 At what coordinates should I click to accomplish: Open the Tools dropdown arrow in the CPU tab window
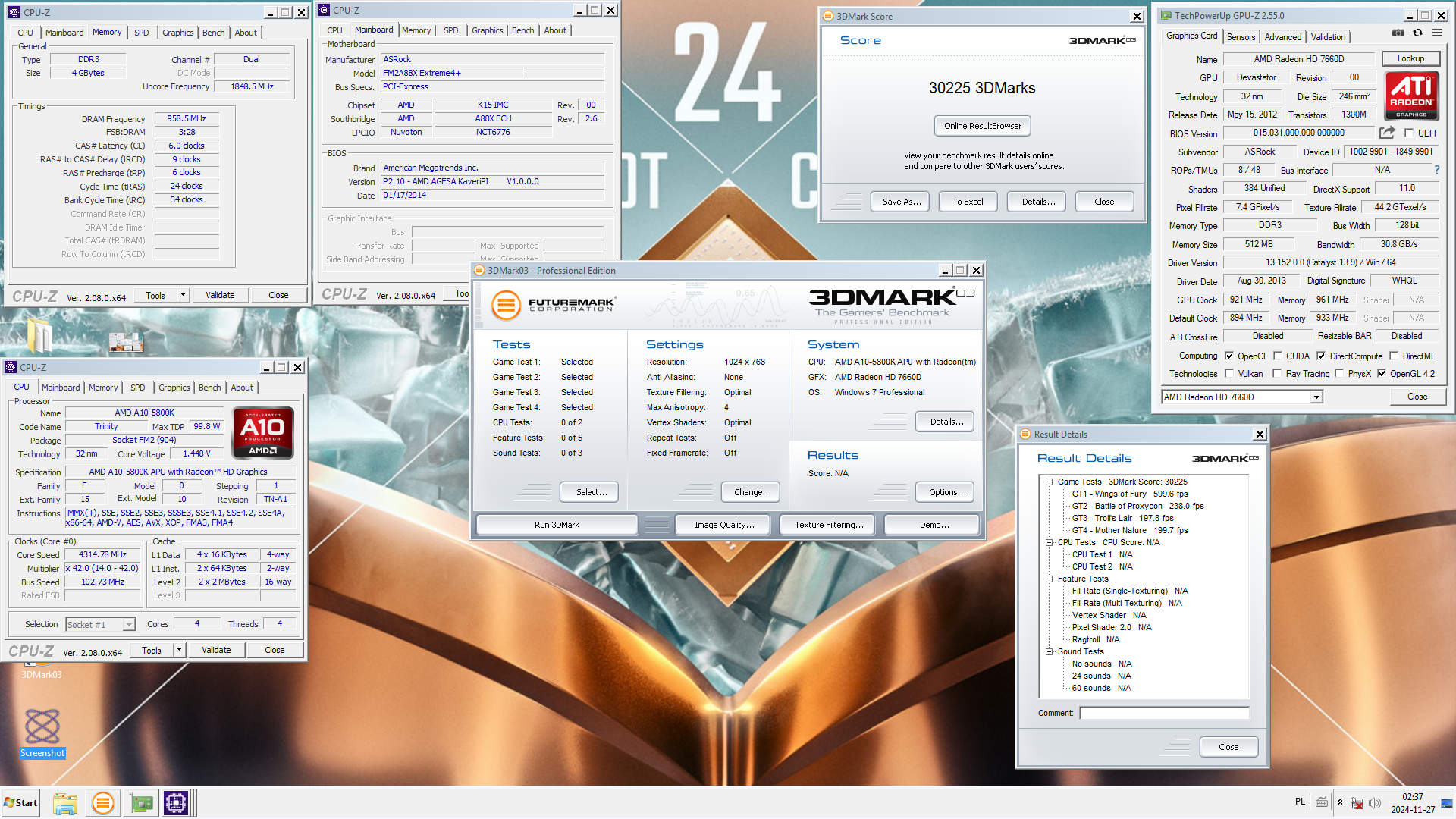click(179, 650)
